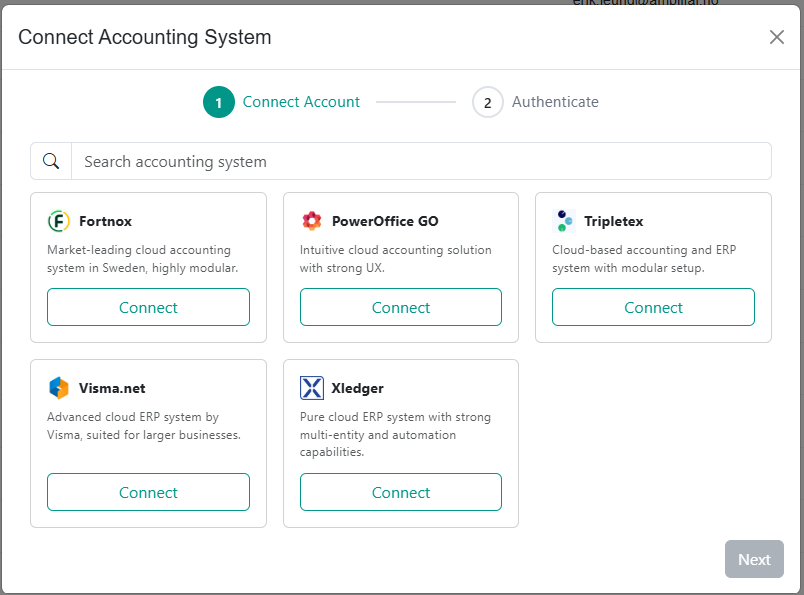The image size is (804, 595).
Task: Click the Tripletex logo icon
Action: (x=564, y=221)
